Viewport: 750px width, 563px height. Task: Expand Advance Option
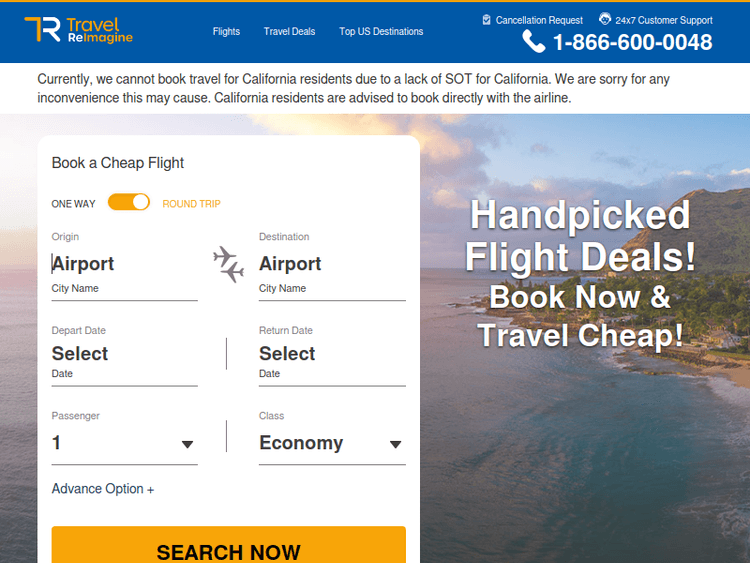103,489
